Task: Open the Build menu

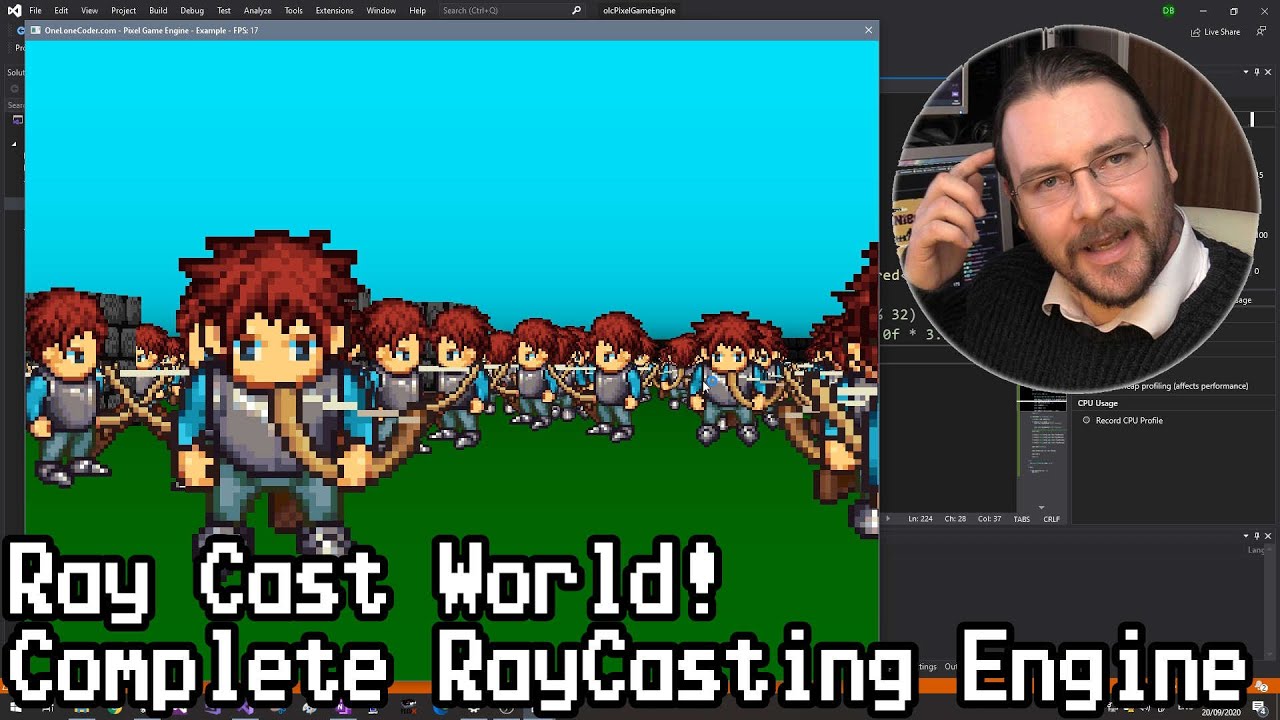Action: 158,10
